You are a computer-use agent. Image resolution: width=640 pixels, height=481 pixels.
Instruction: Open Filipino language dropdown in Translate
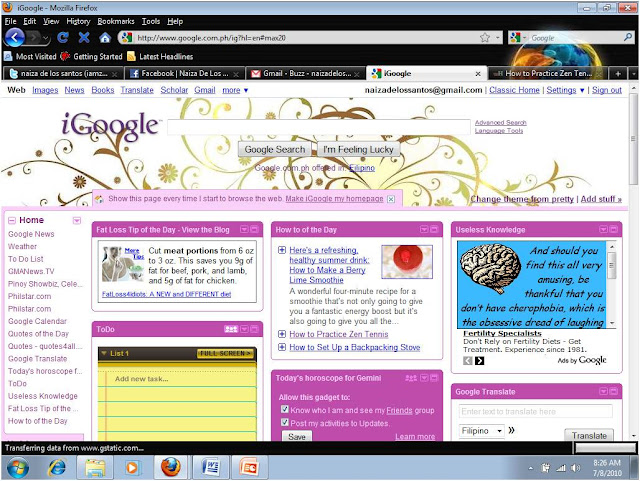[x=482, y=431]
